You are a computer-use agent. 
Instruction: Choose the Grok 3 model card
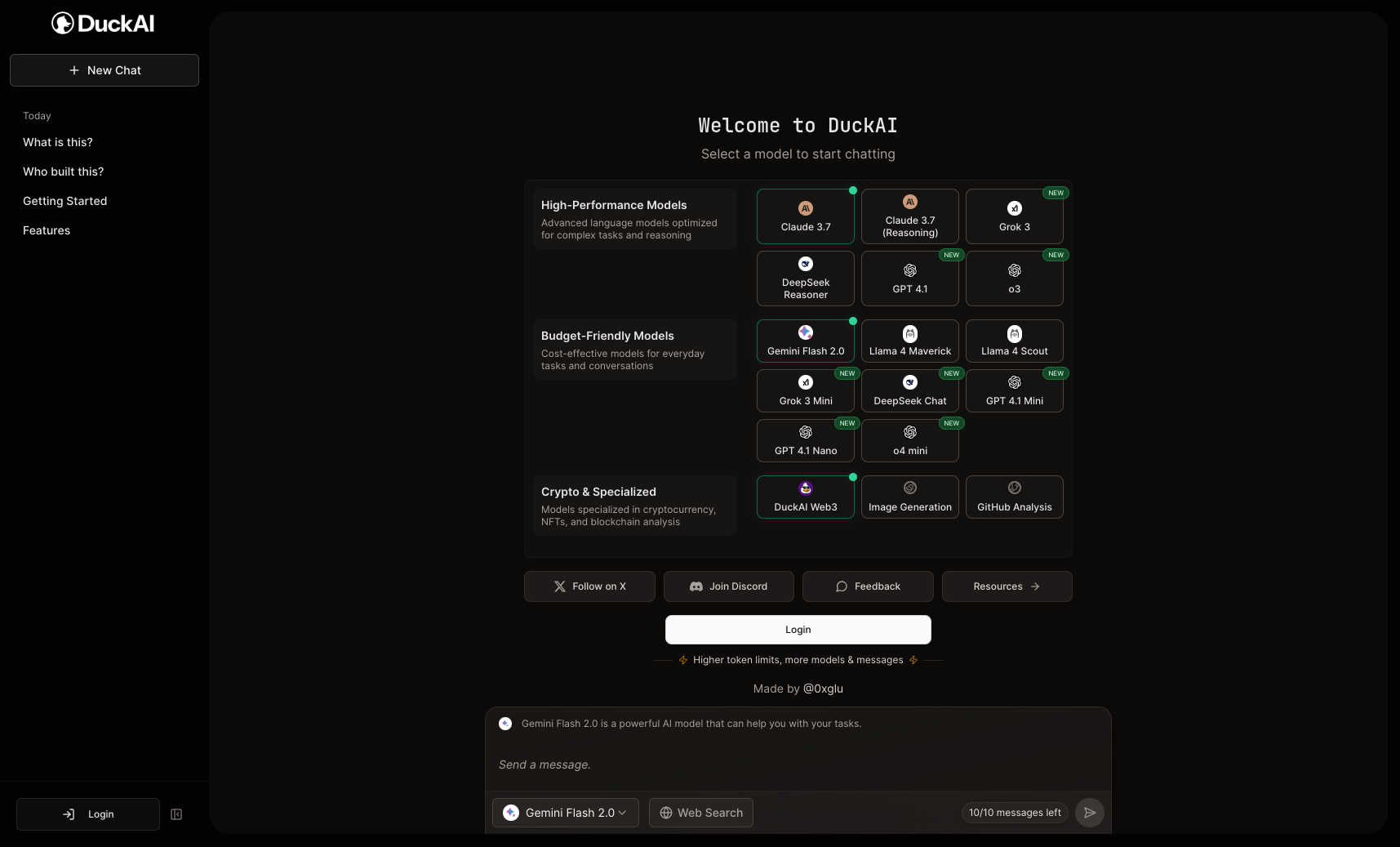1015,216
